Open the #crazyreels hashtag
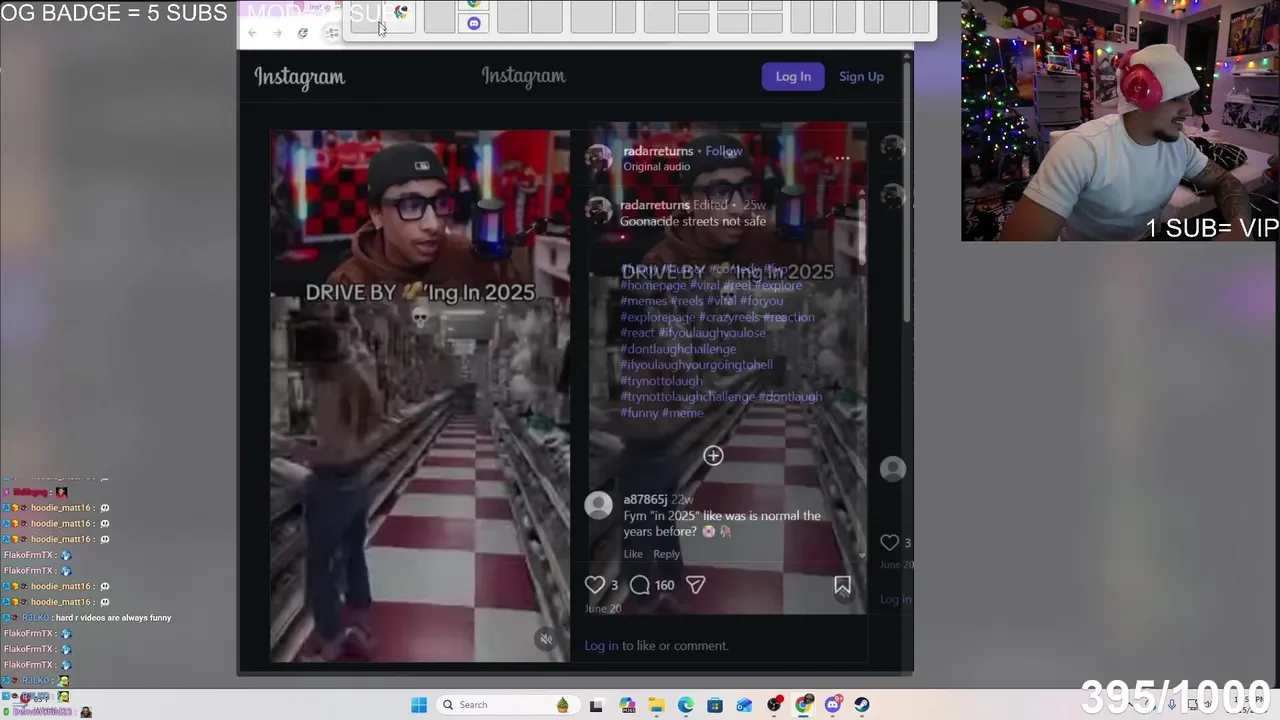The width and height of the screenshot is (1280, 720). (x=729, y=317)
